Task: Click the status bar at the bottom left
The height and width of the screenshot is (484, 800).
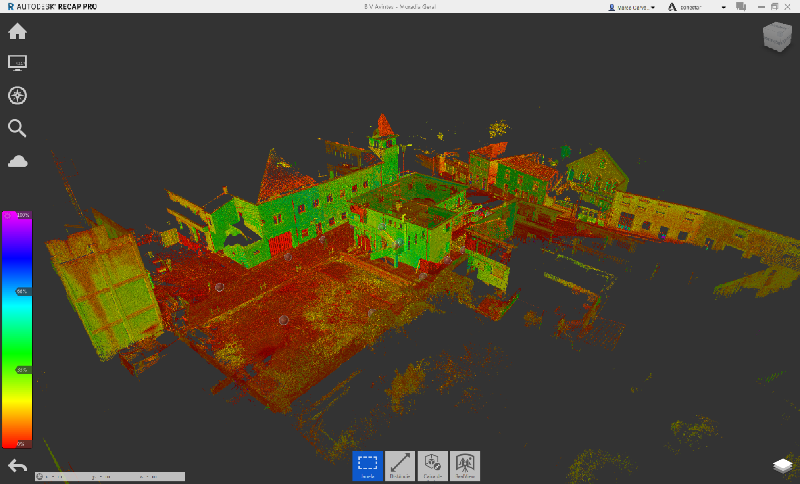Action: coord(93,477)
